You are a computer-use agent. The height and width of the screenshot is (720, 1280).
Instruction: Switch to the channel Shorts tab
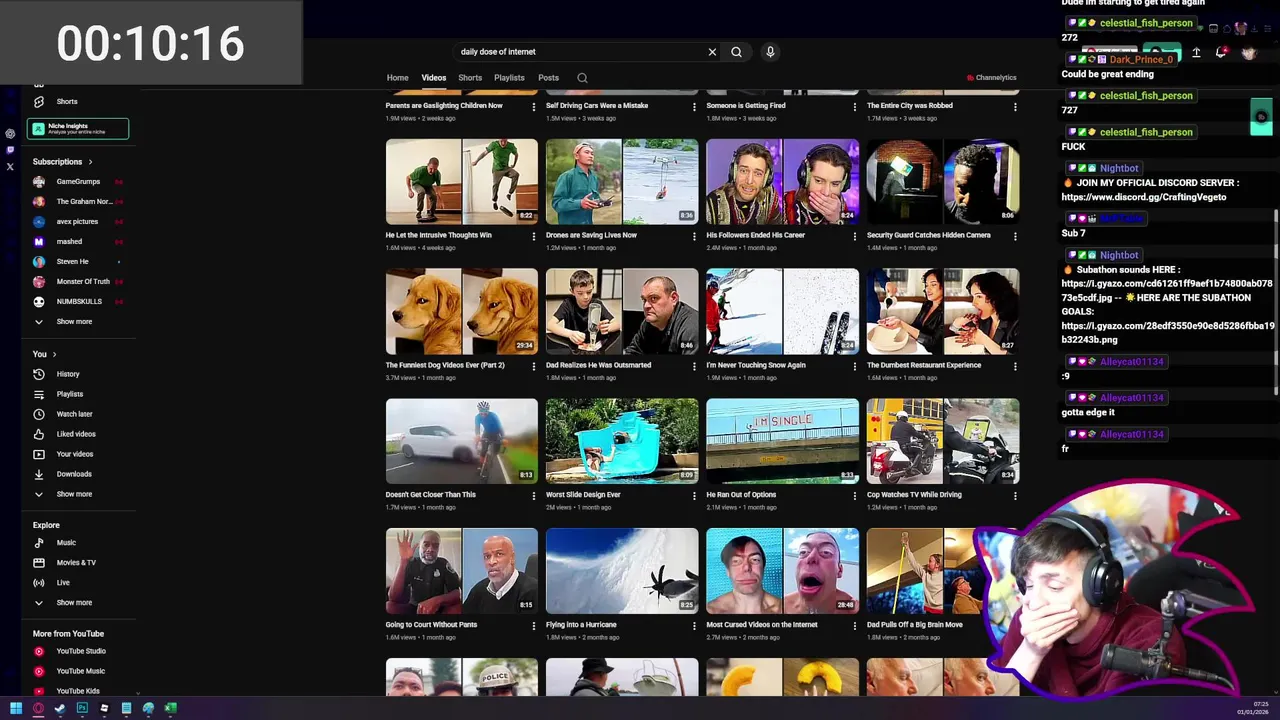[470, 78]
